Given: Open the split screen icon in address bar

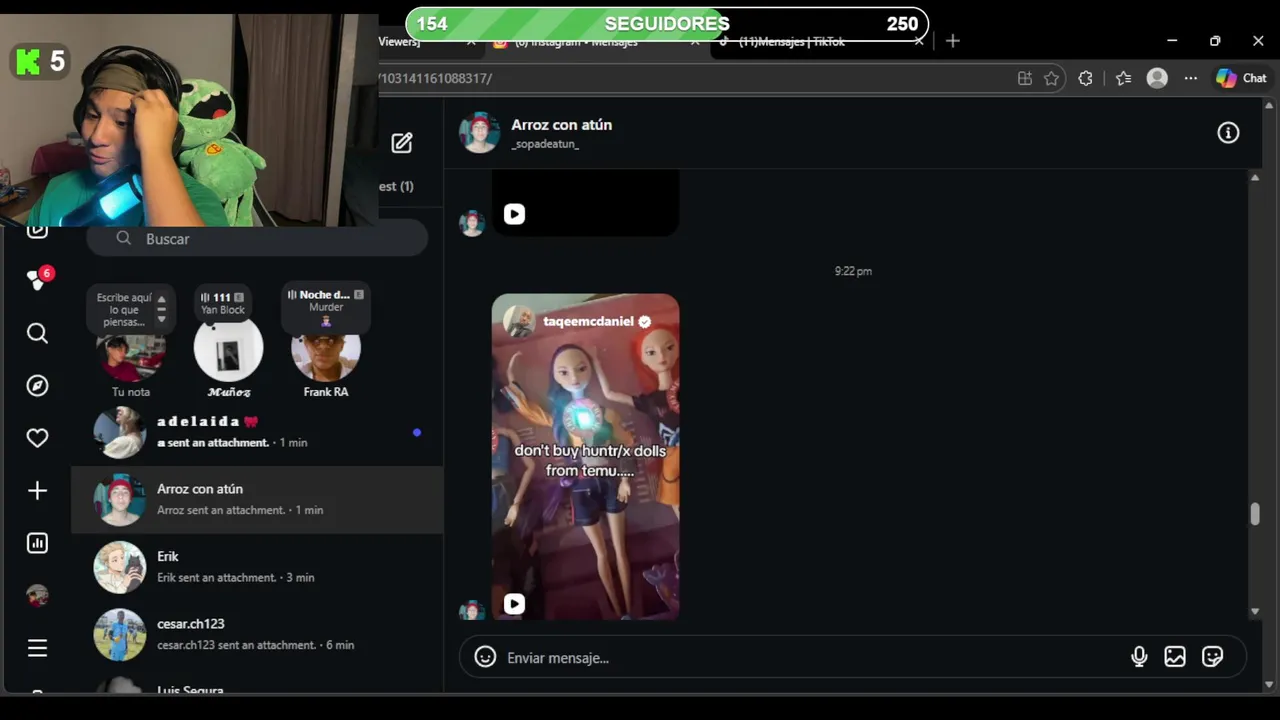Looking at the screenshot, I should point(1025,78).
